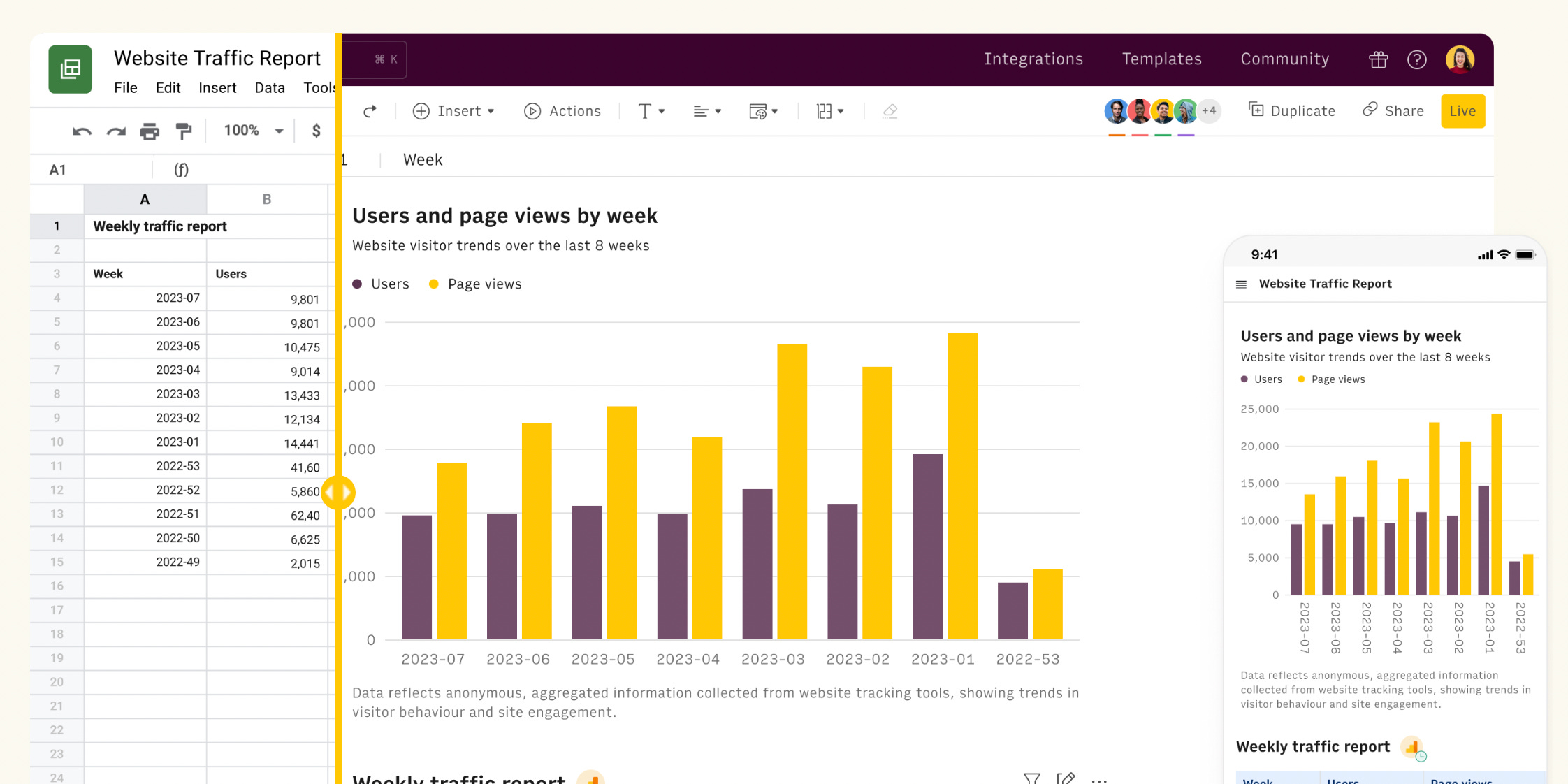Click the filter funnel icon above table
This screenshot has height=784, width=1568.
pos(1032,778)
